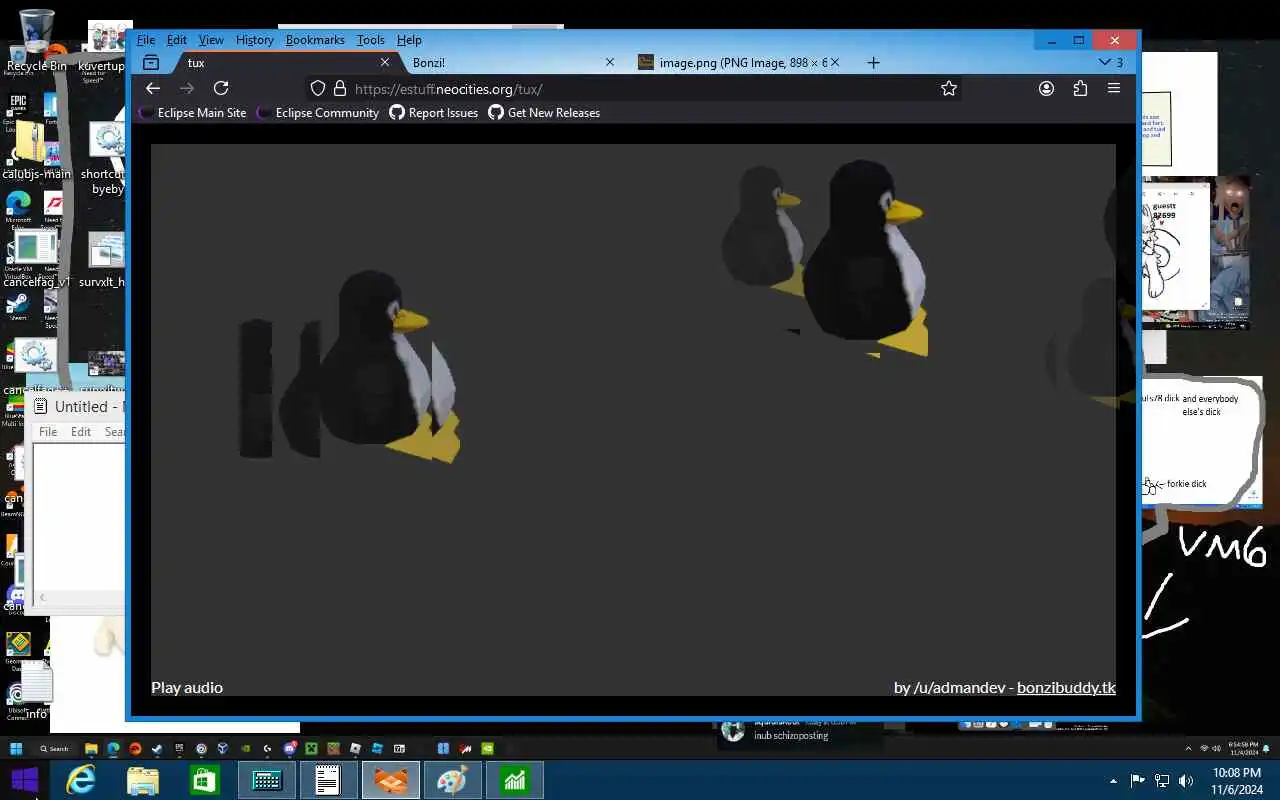The image size is (1280, 800).
Task: Follow the bonzibuddy.tk link
Action: pyautogui.click(x=1066, y=687)
